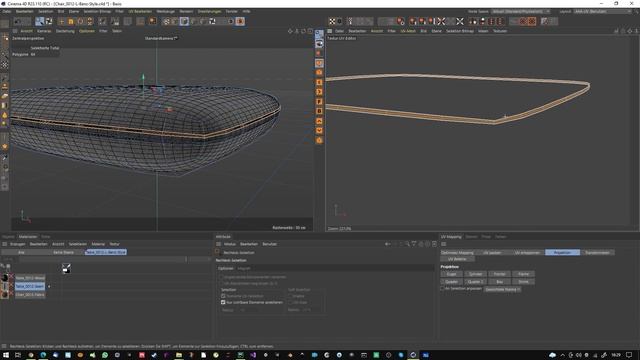Viewport: 640px width, 360px height.
Task: Switch to 'Magnet' tab in the Attribute manager
Action: 244,268
